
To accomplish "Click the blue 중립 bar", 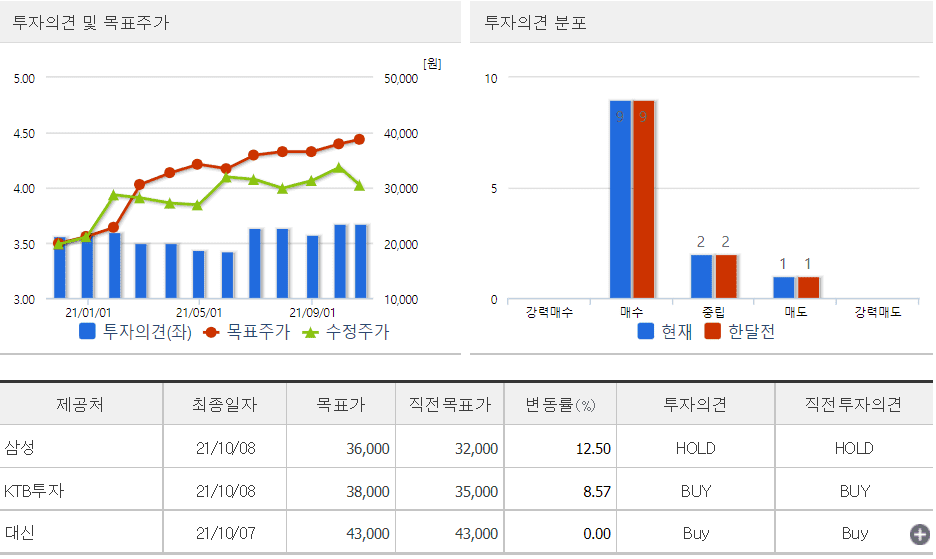I will (x=701, y=277).
